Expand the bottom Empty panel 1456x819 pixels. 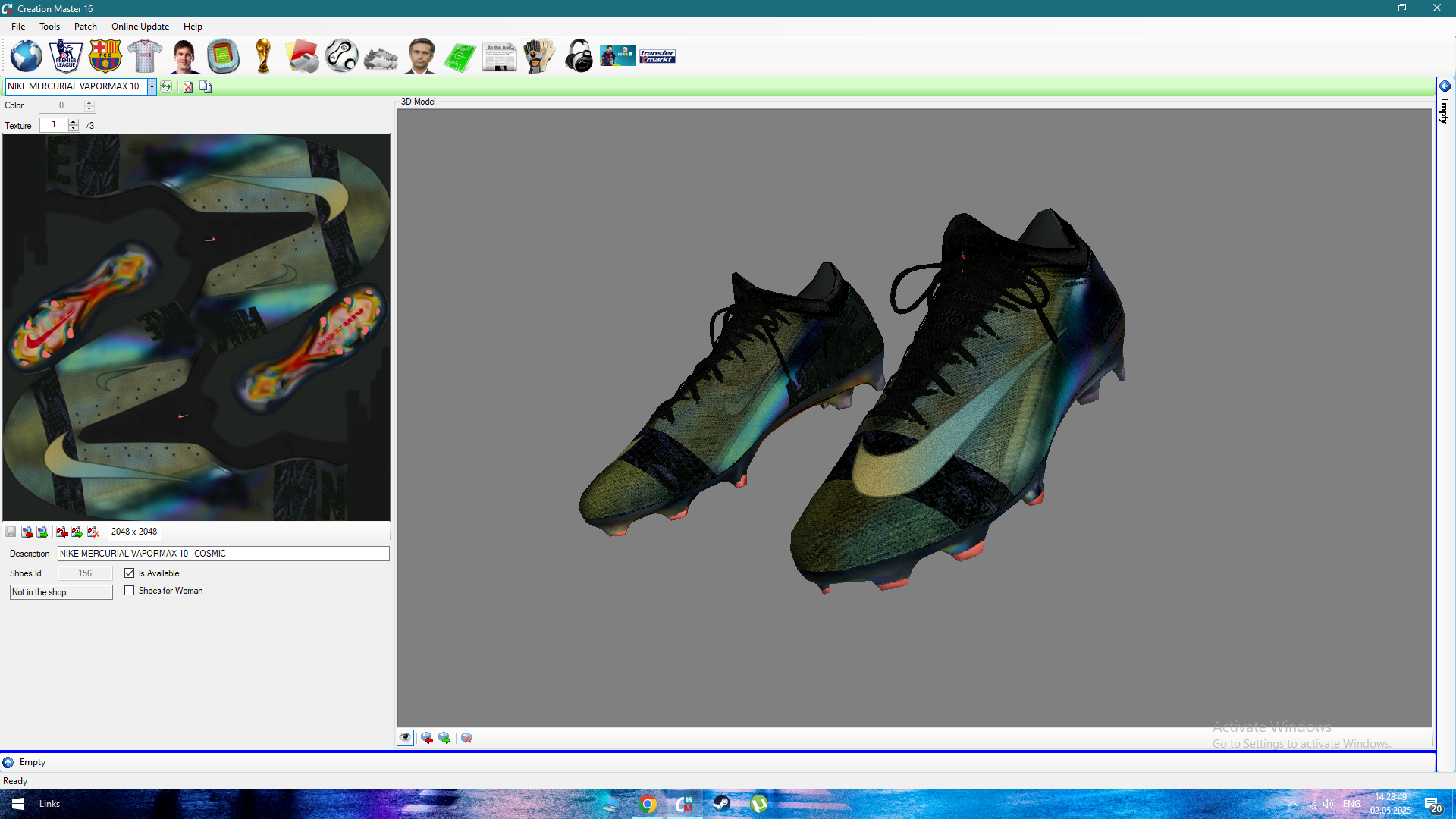coord(8,762)
